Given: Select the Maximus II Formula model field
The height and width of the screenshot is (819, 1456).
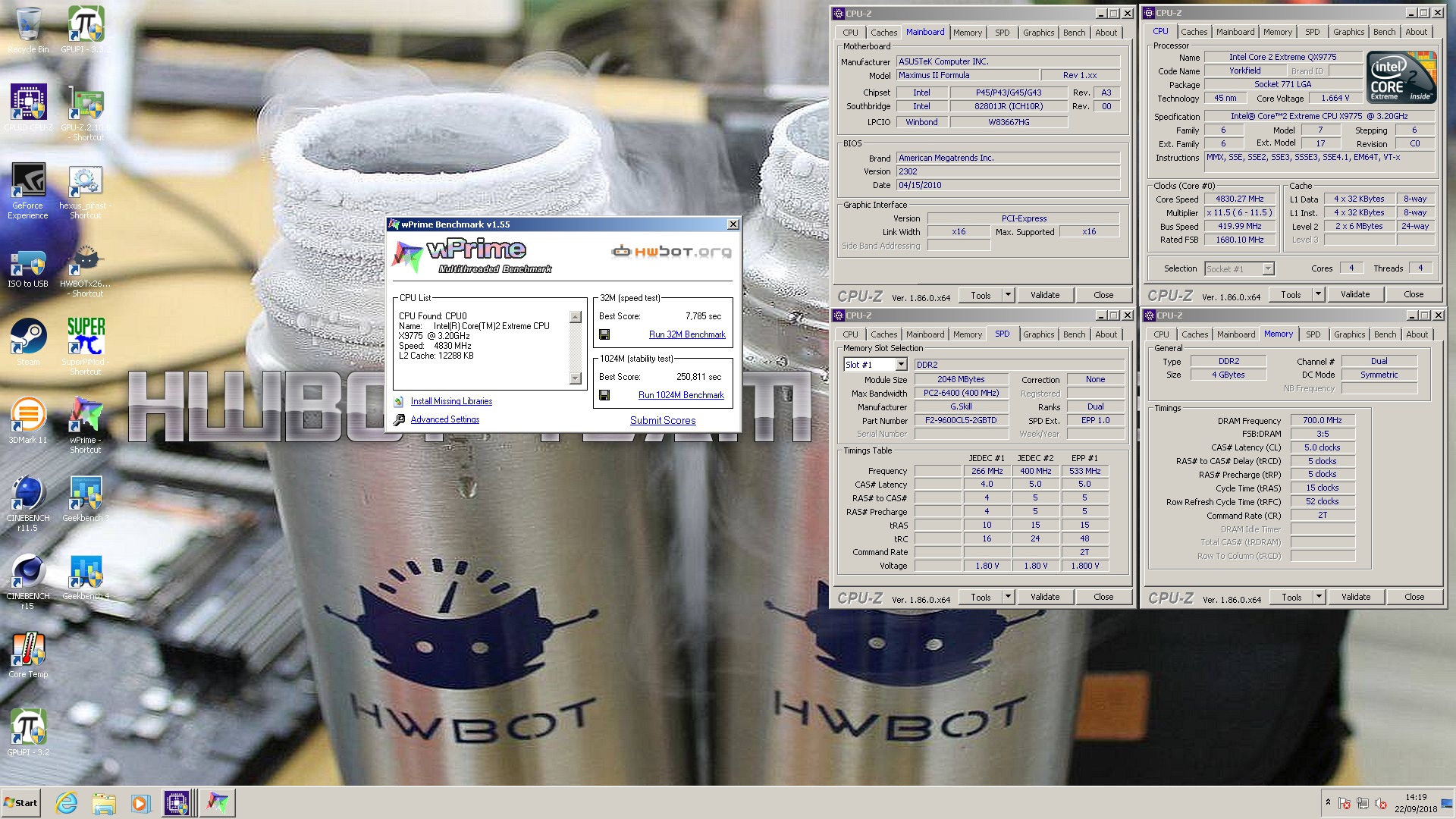Looking at the screenshot, I should pos(966,76).
